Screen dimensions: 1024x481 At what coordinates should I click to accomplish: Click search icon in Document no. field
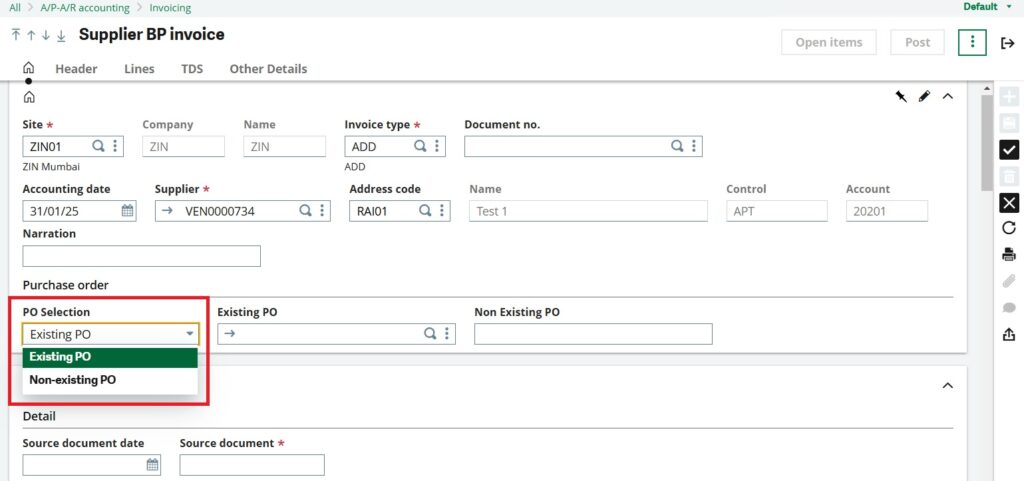click(676, 146)
